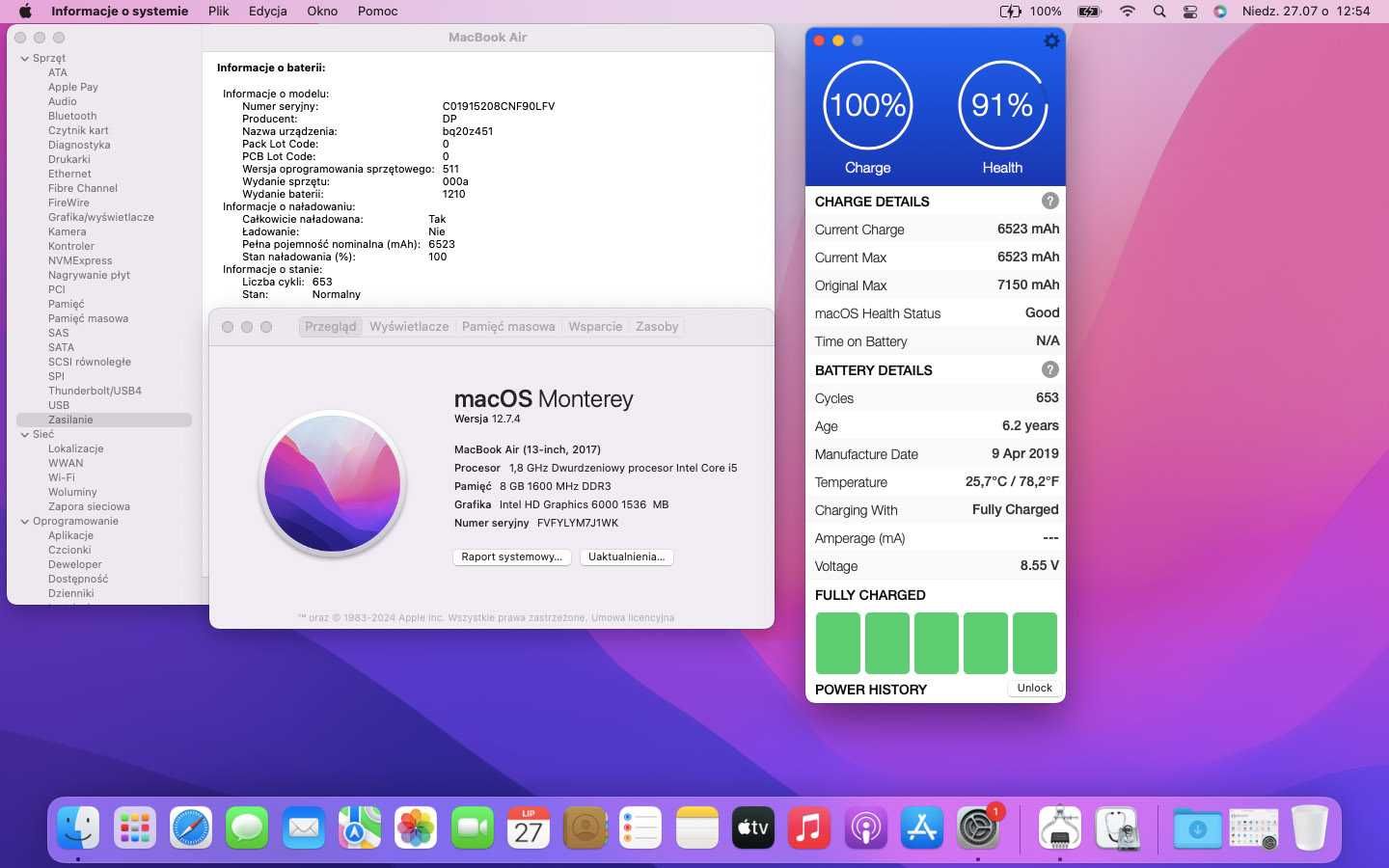Select Bluetooth in sidebar
The image size is (1389, 868).
tap(72, 116)
